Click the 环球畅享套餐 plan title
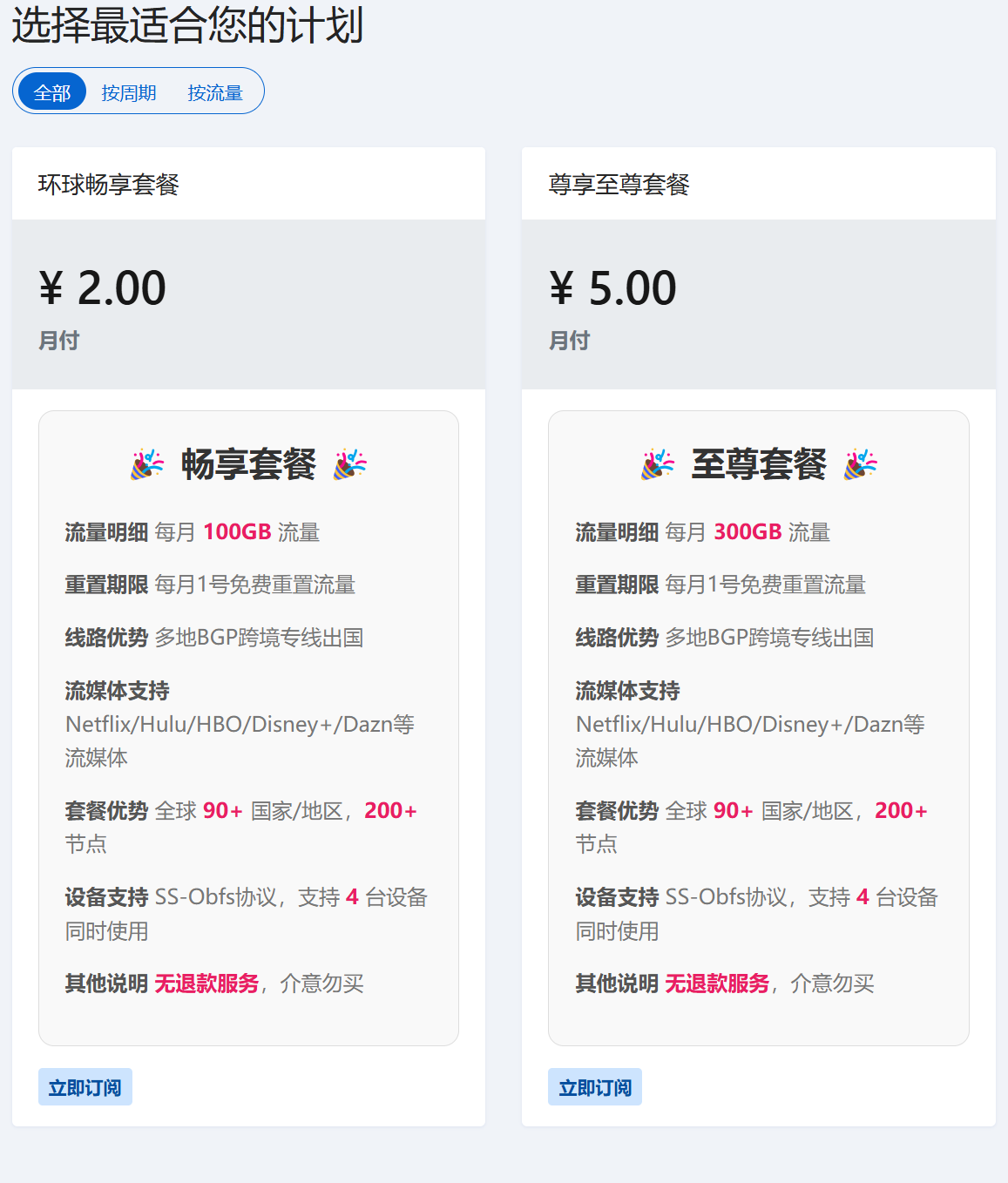The width and height of the screenshot is (1008, 1183). pyautogui.click(x=109, y=185)
